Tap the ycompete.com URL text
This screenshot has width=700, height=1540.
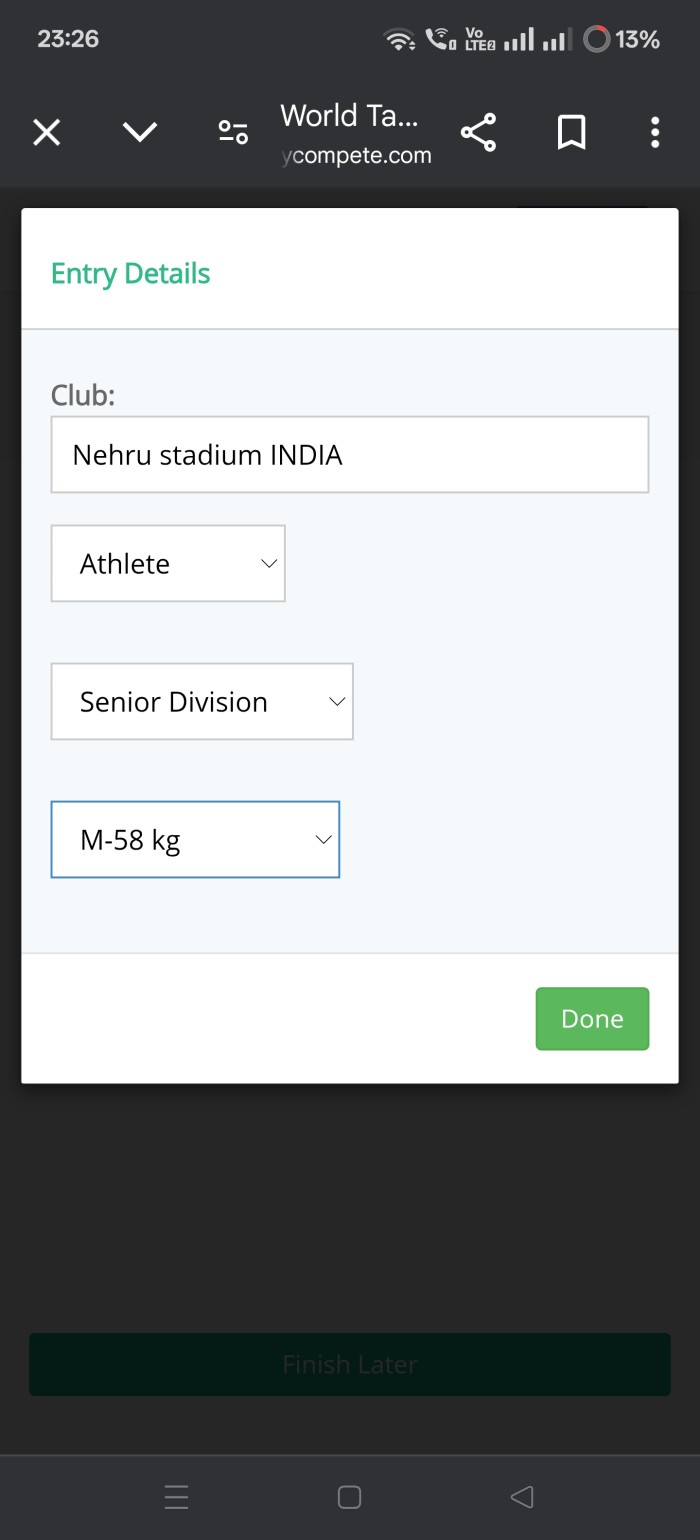coord(356,156)
